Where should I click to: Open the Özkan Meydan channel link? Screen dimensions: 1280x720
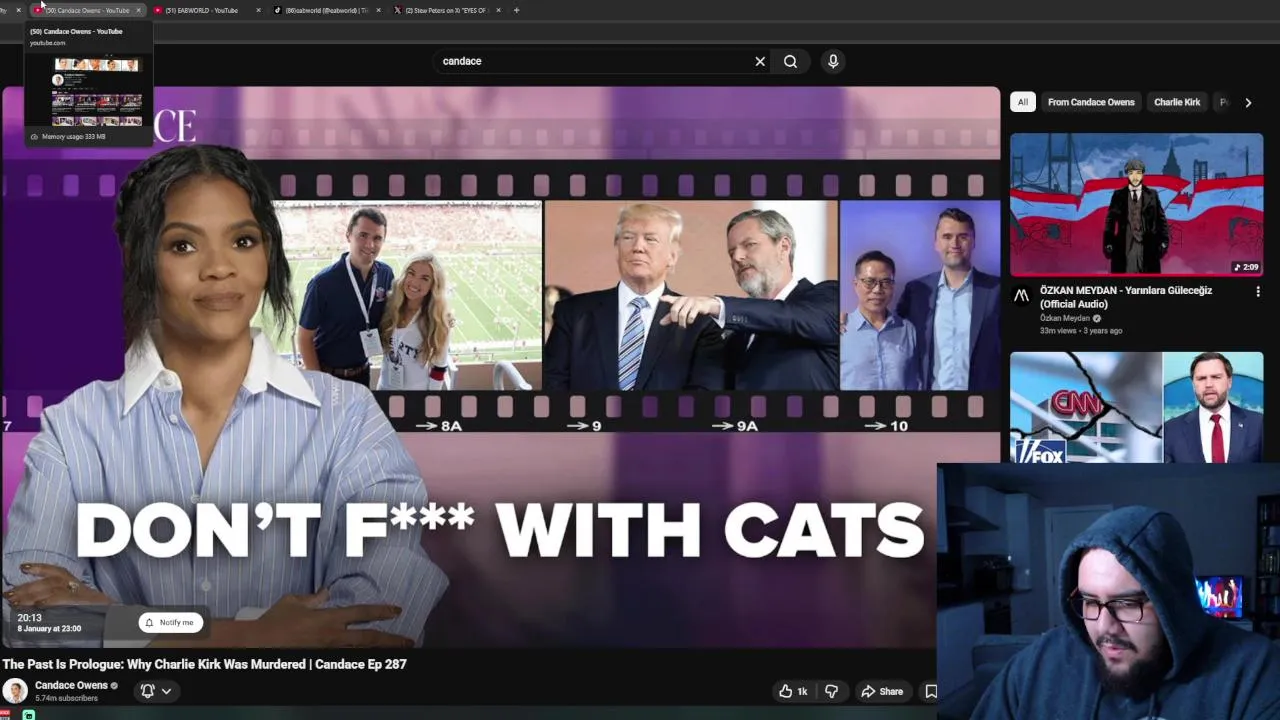click(x=1065, y=318)
